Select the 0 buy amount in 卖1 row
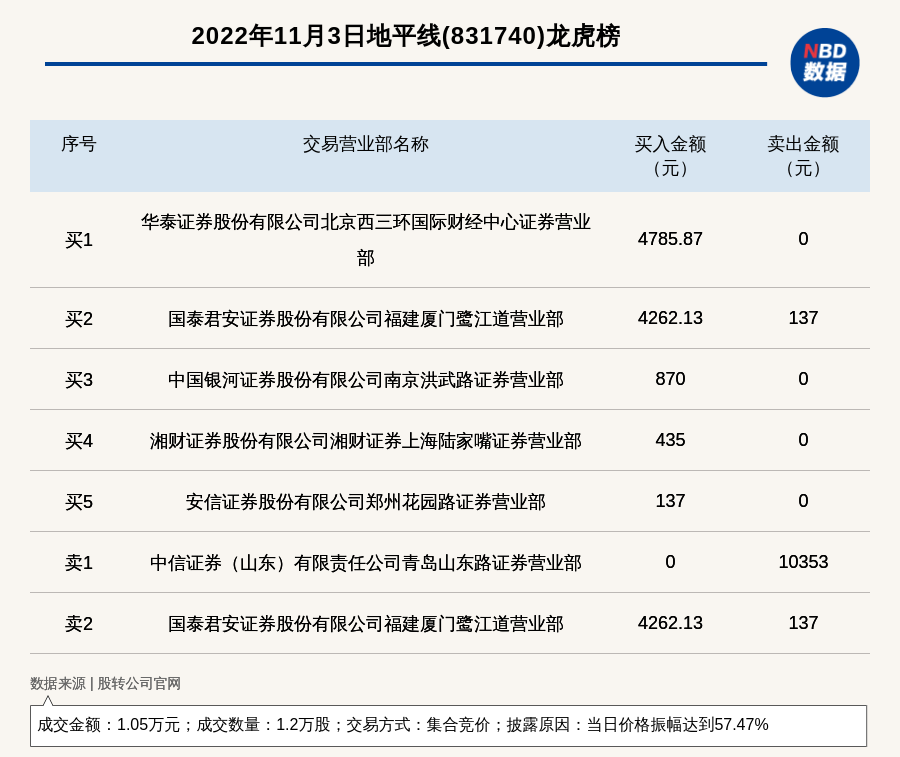The width and height of the screenshot is (900, 757). 670,562
